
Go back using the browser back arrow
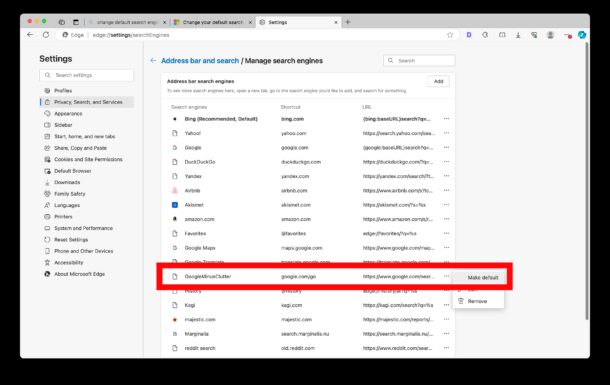(30, 35)
